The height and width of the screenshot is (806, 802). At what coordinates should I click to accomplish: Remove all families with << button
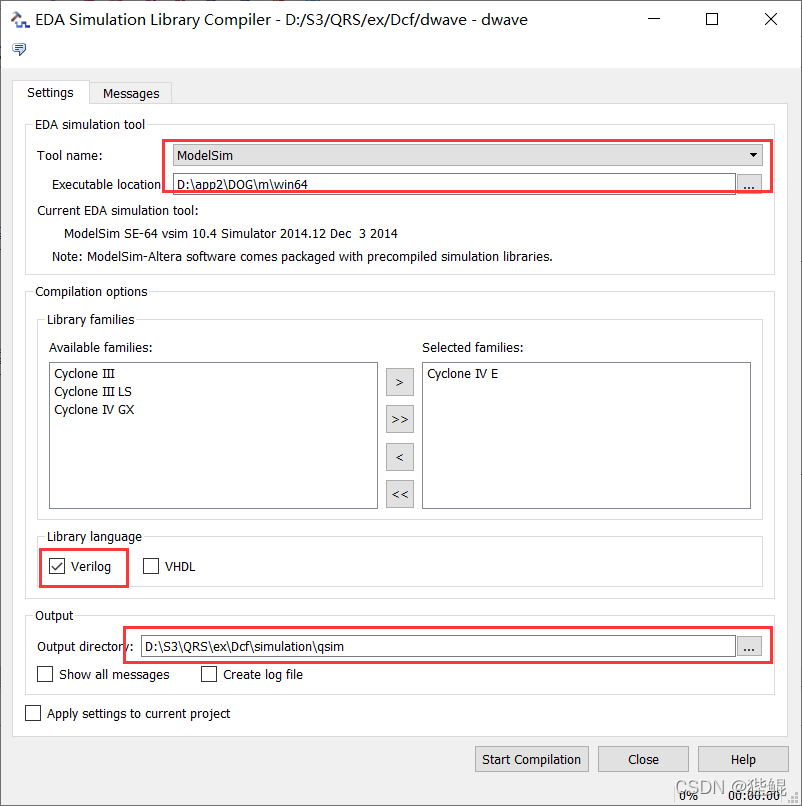pyautogui.click(x=399, y=494)
